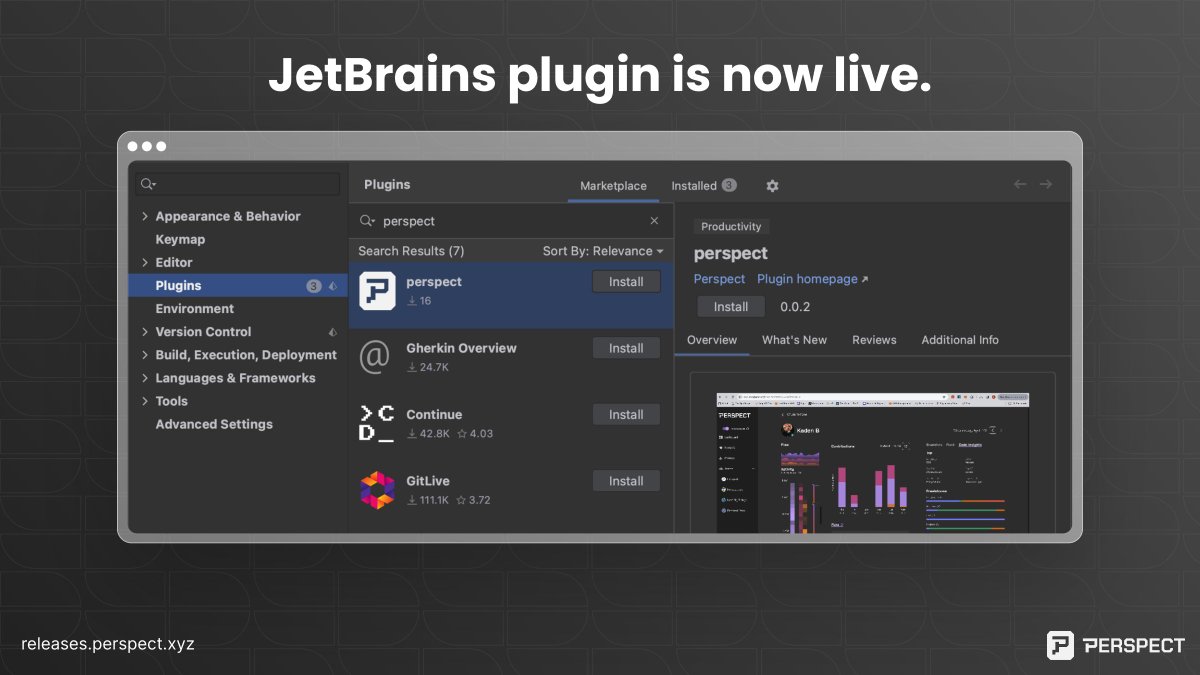Viewport: 1200px width, 675px height.
Task: Click the perspect plugin logo icon
Action: [x=377, y=290]
